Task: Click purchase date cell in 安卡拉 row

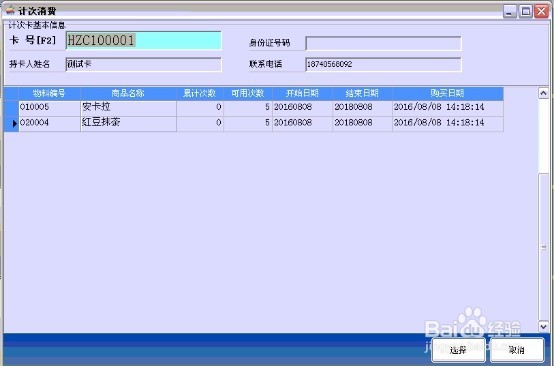Action: click(448, 107)
